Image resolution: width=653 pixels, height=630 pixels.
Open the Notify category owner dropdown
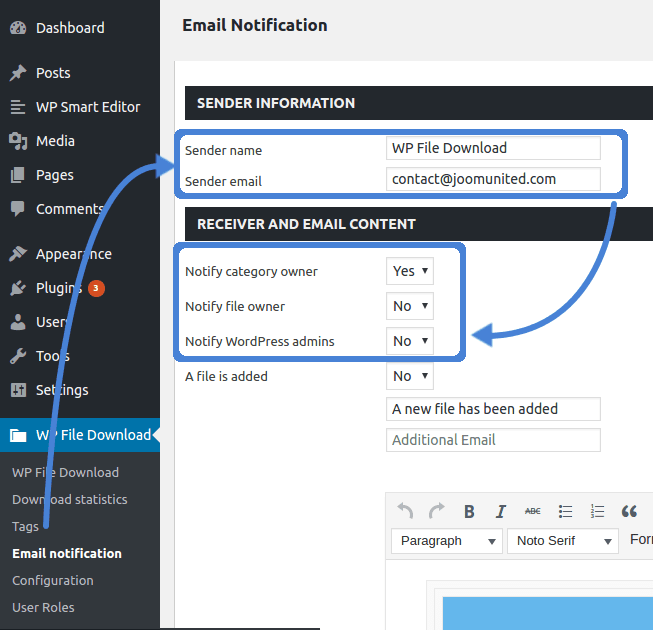click(410, 271)
